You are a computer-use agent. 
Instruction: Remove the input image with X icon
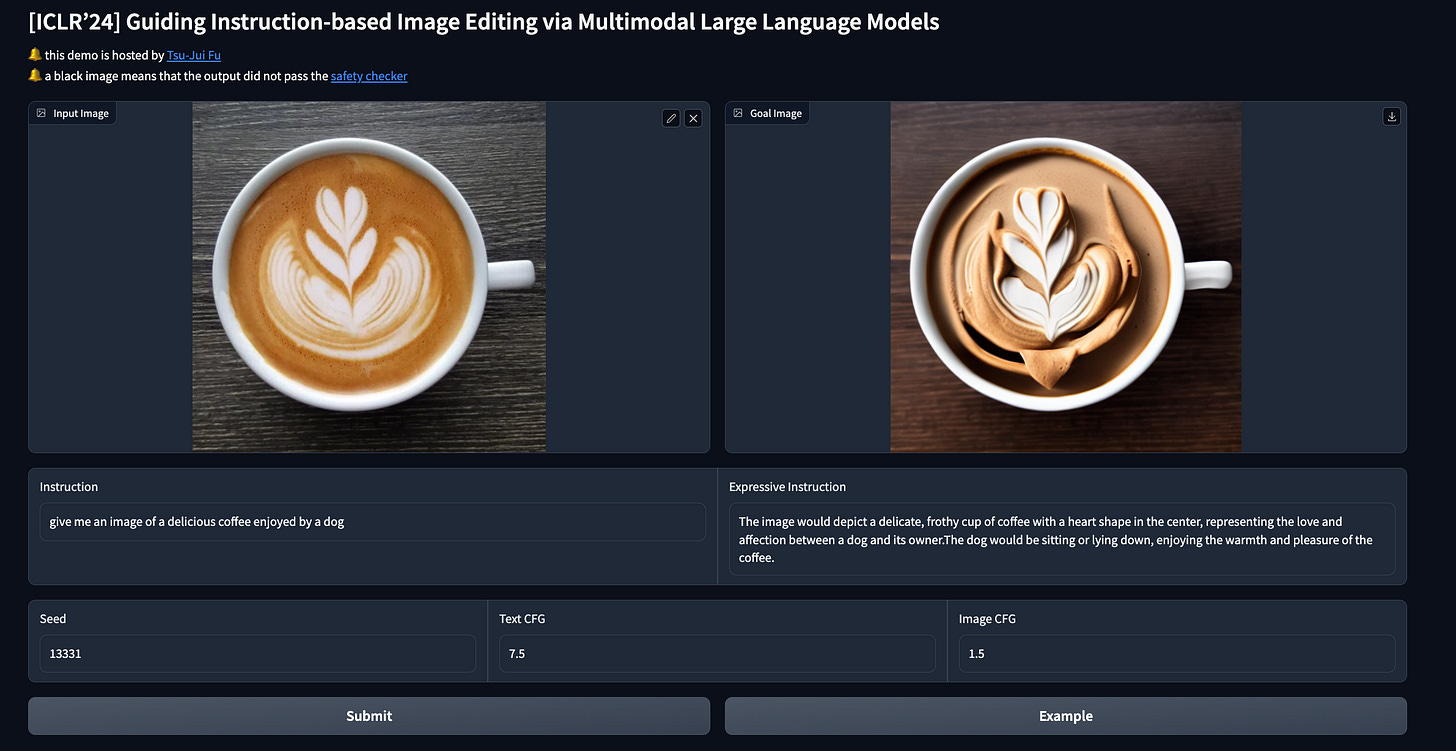(x=693, y=118)
